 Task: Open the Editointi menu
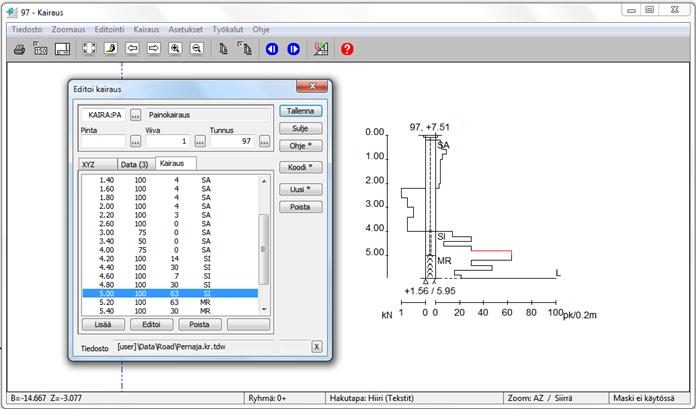tap(109, 29)
